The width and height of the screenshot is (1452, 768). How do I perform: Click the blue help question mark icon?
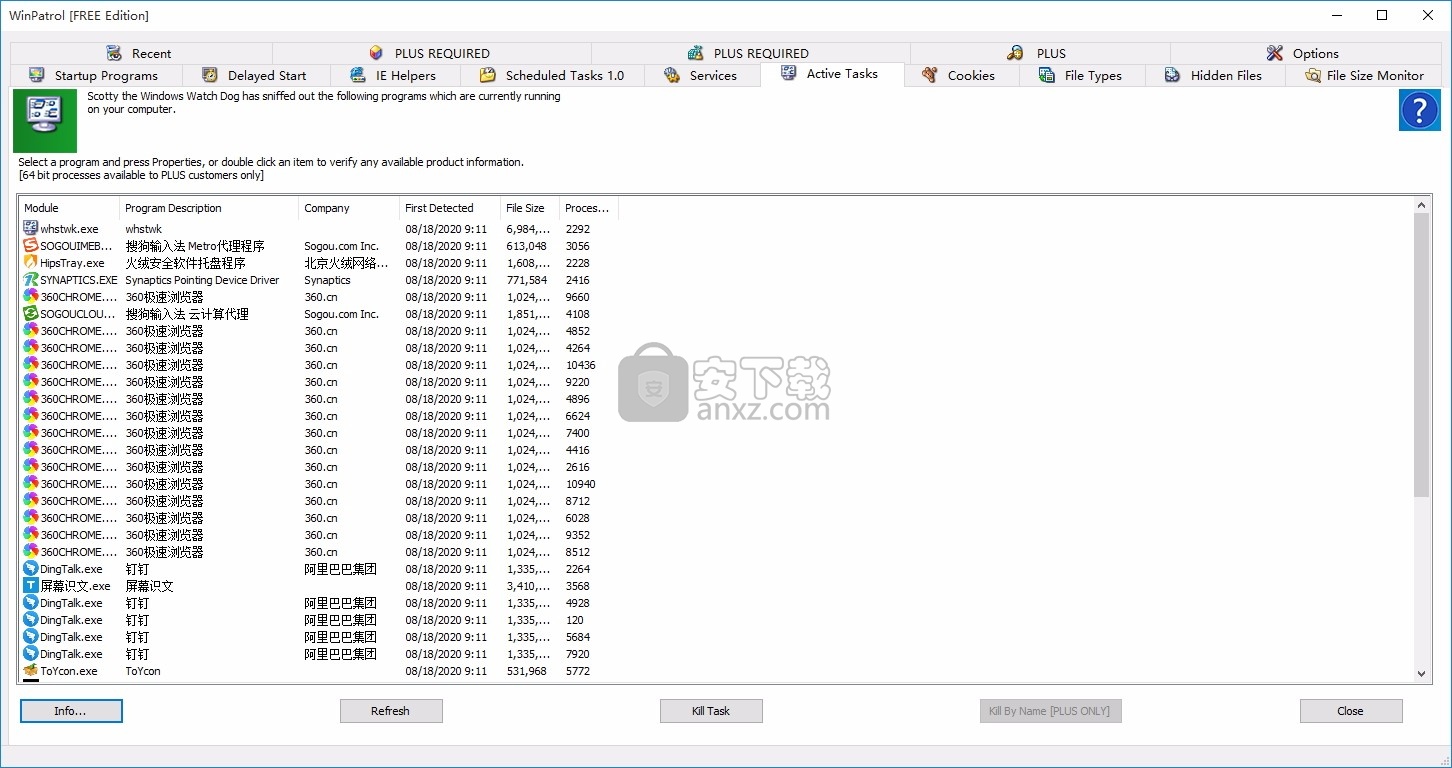(x=1419, y=110)
